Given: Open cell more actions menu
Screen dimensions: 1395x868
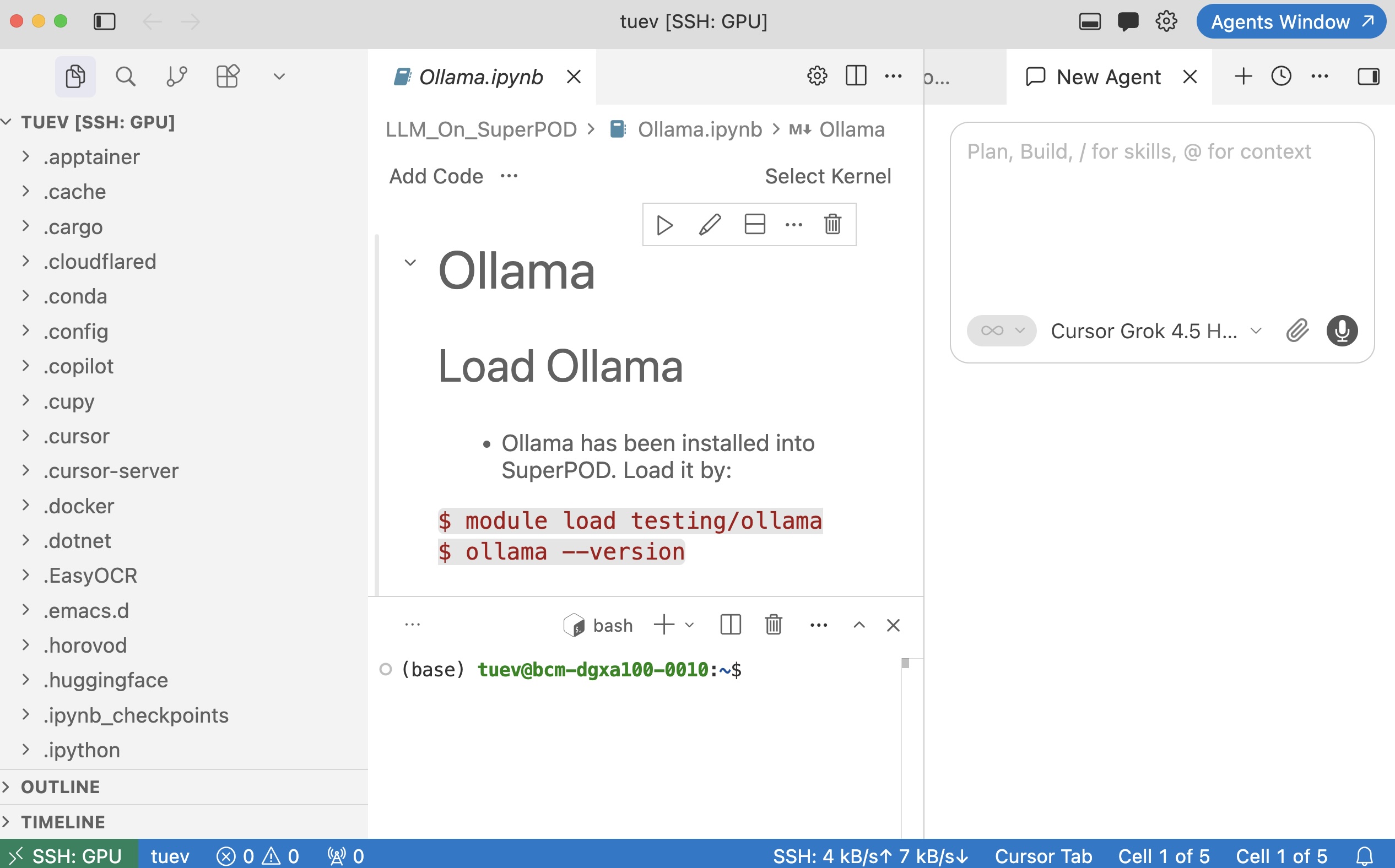Looking at the screenshot, I should pos(794,225).
